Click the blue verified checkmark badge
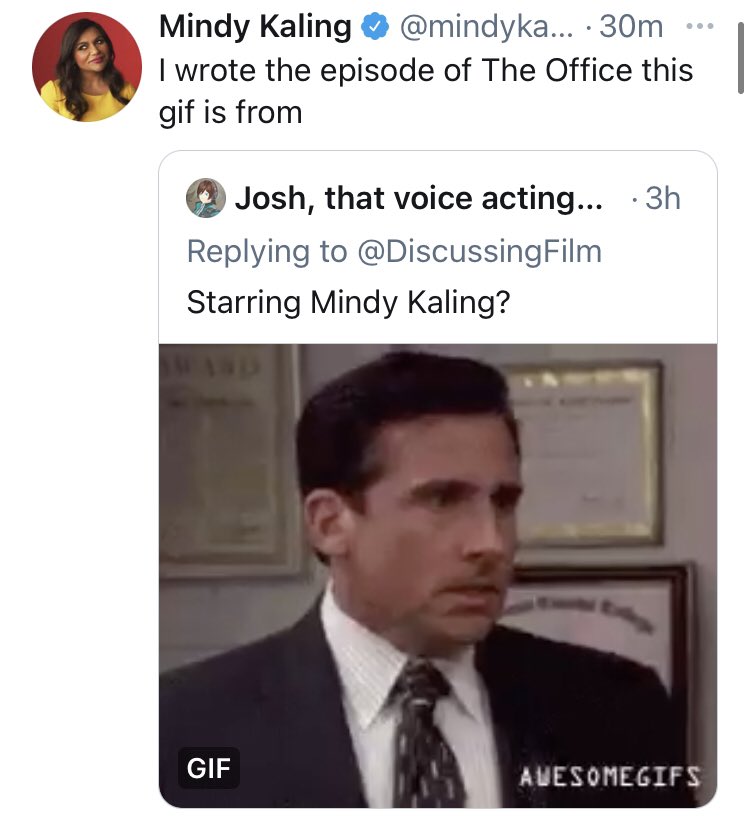This screenshot has height=829, width=750. (x=375, y=29)
